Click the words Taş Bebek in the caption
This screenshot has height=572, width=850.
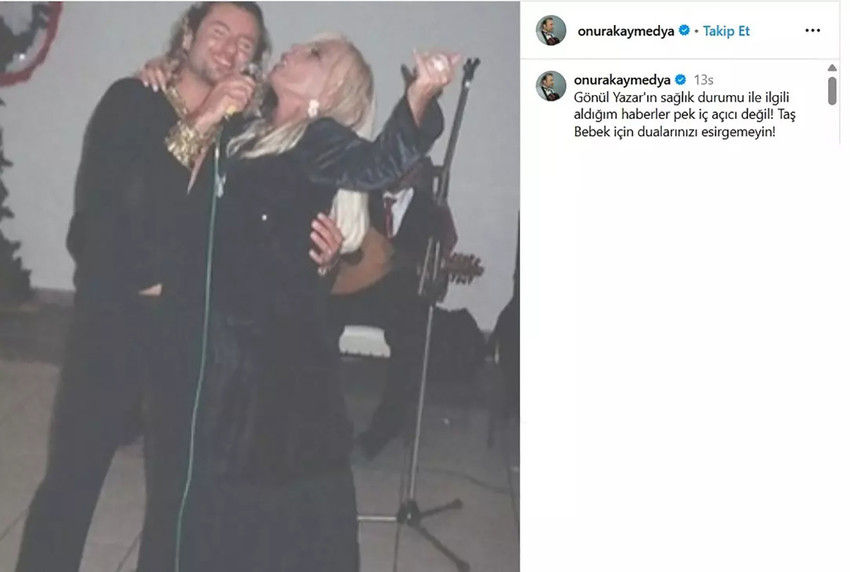(x=684, y=123)
